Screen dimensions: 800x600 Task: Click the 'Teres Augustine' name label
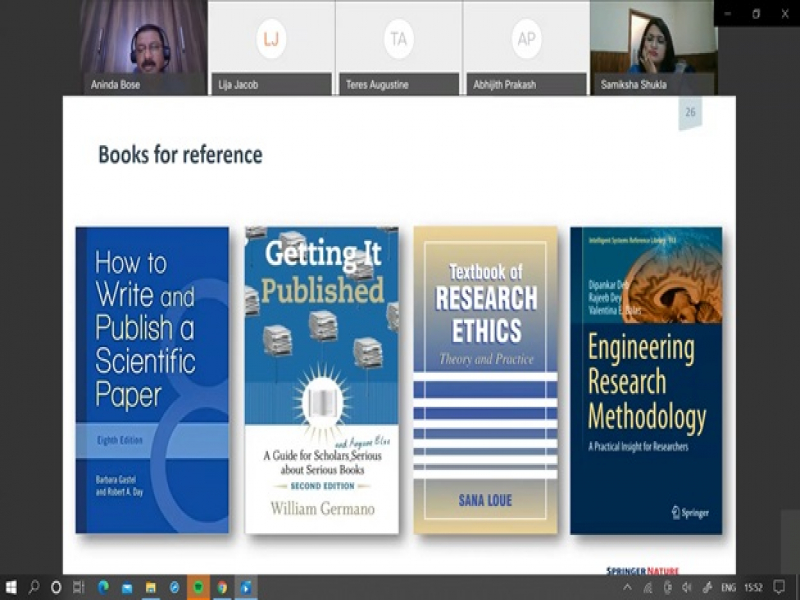[377, 85]
